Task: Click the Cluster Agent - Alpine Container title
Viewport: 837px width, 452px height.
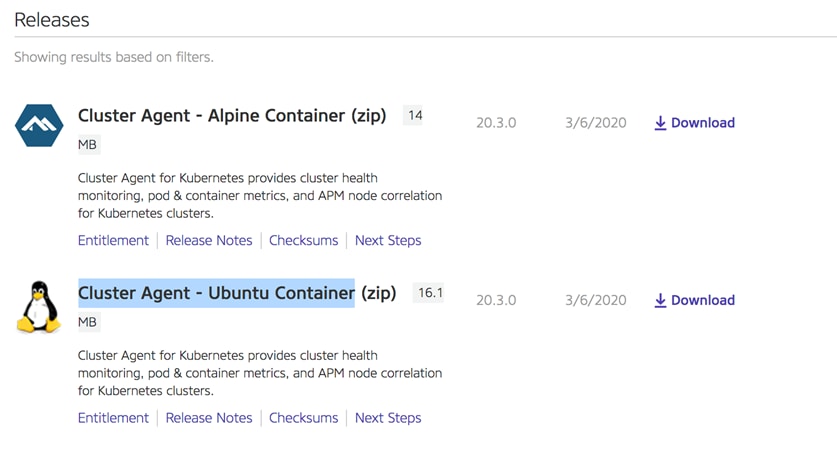Action: (232, 116)
